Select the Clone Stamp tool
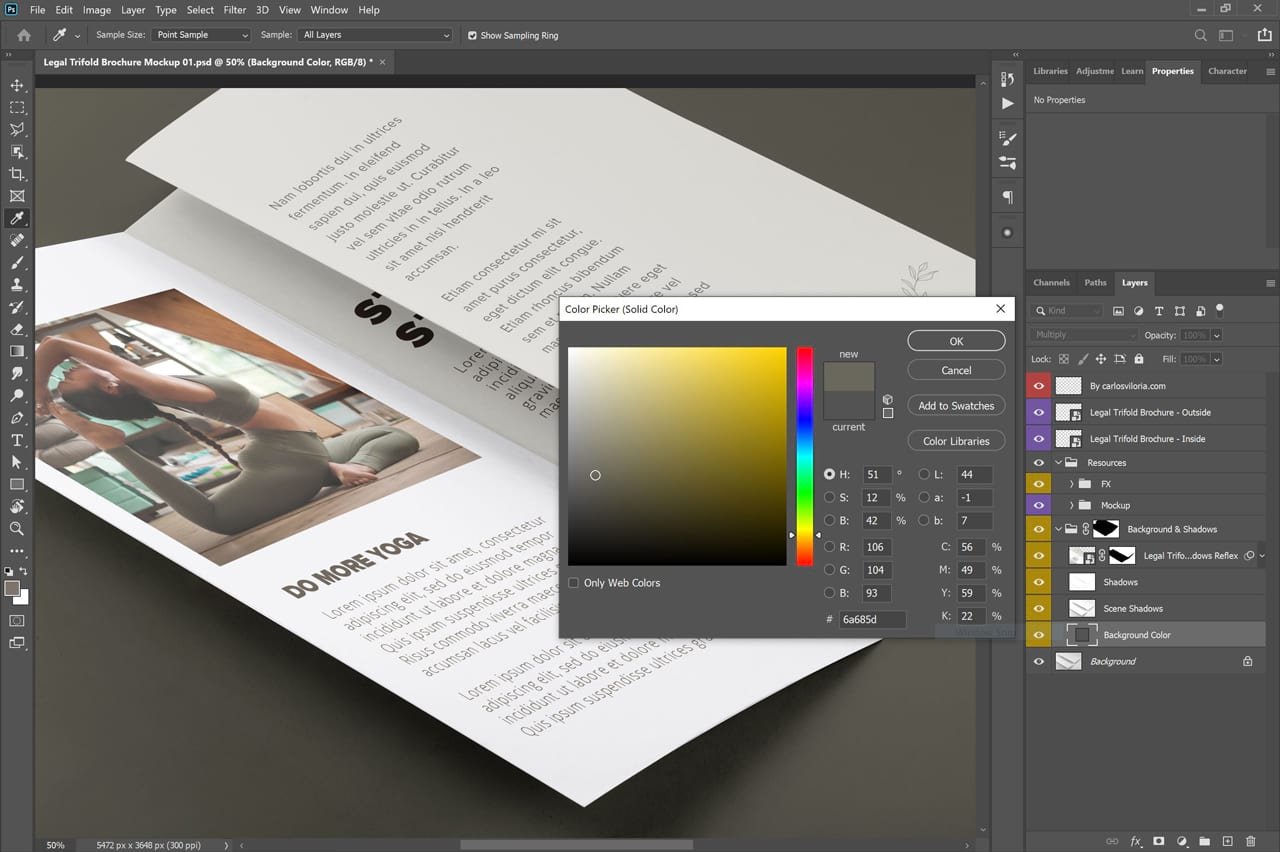1280x852 pixels. click(x=17, y=285)
